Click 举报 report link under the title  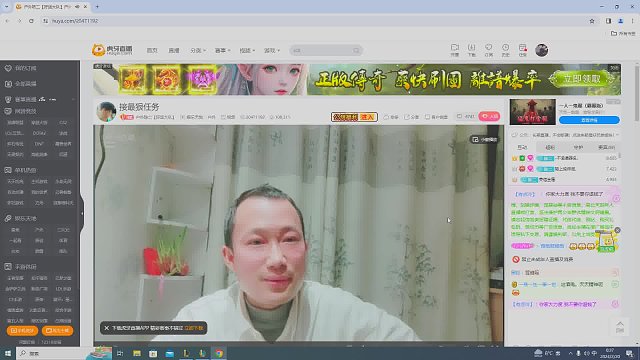point(391,117)
